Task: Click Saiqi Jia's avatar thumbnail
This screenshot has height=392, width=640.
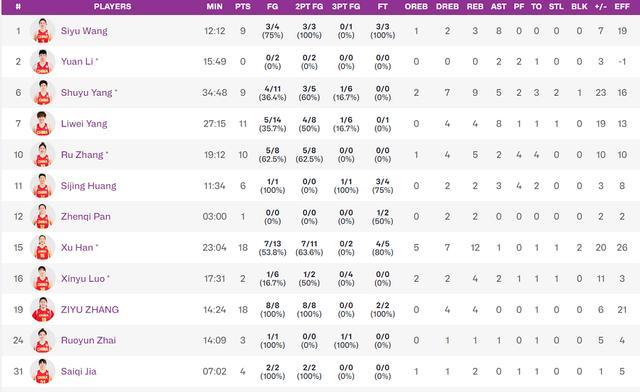Action: tap(43, 372)
